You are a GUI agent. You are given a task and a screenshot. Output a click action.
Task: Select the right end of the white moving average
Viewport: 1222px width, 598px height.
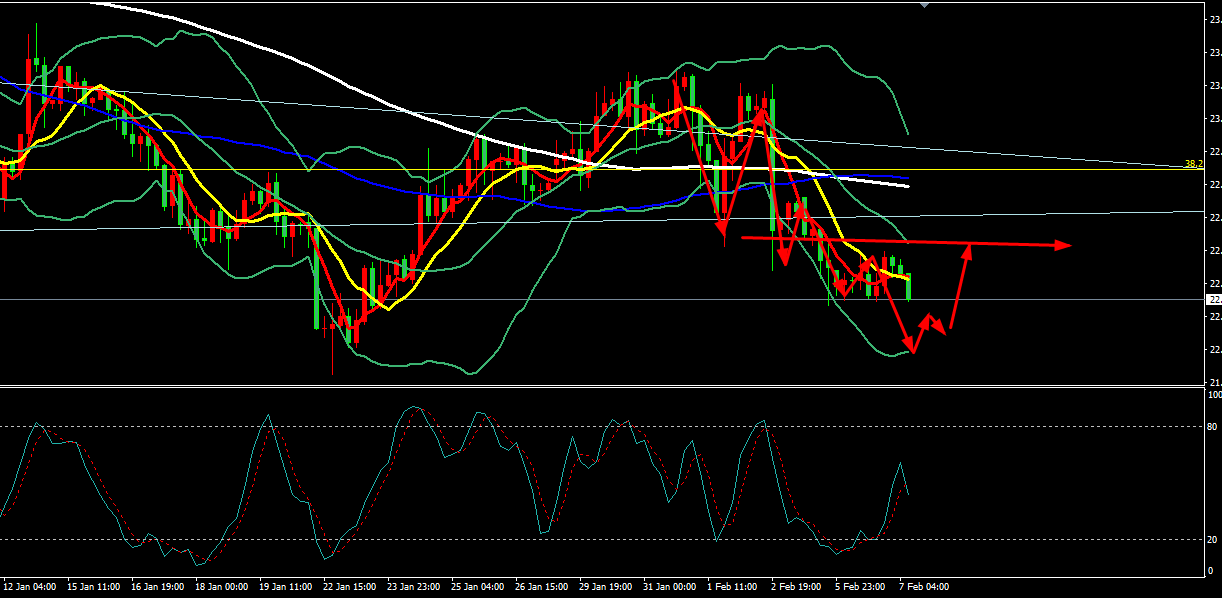pos(908,186)
